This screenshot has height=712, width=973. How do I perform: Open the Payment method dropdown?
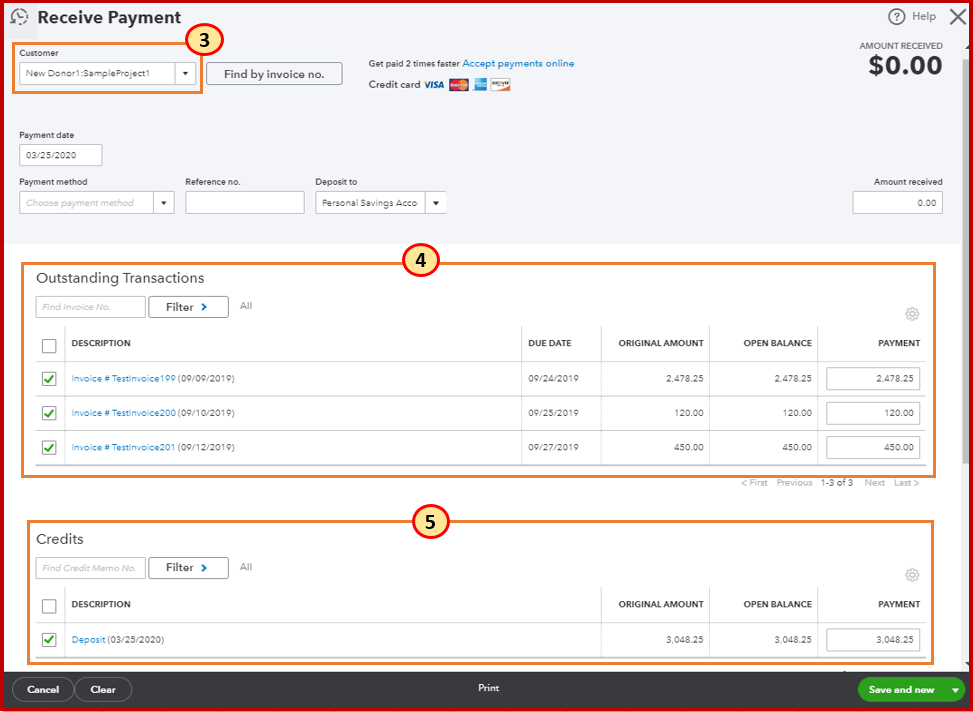point(164,203)
